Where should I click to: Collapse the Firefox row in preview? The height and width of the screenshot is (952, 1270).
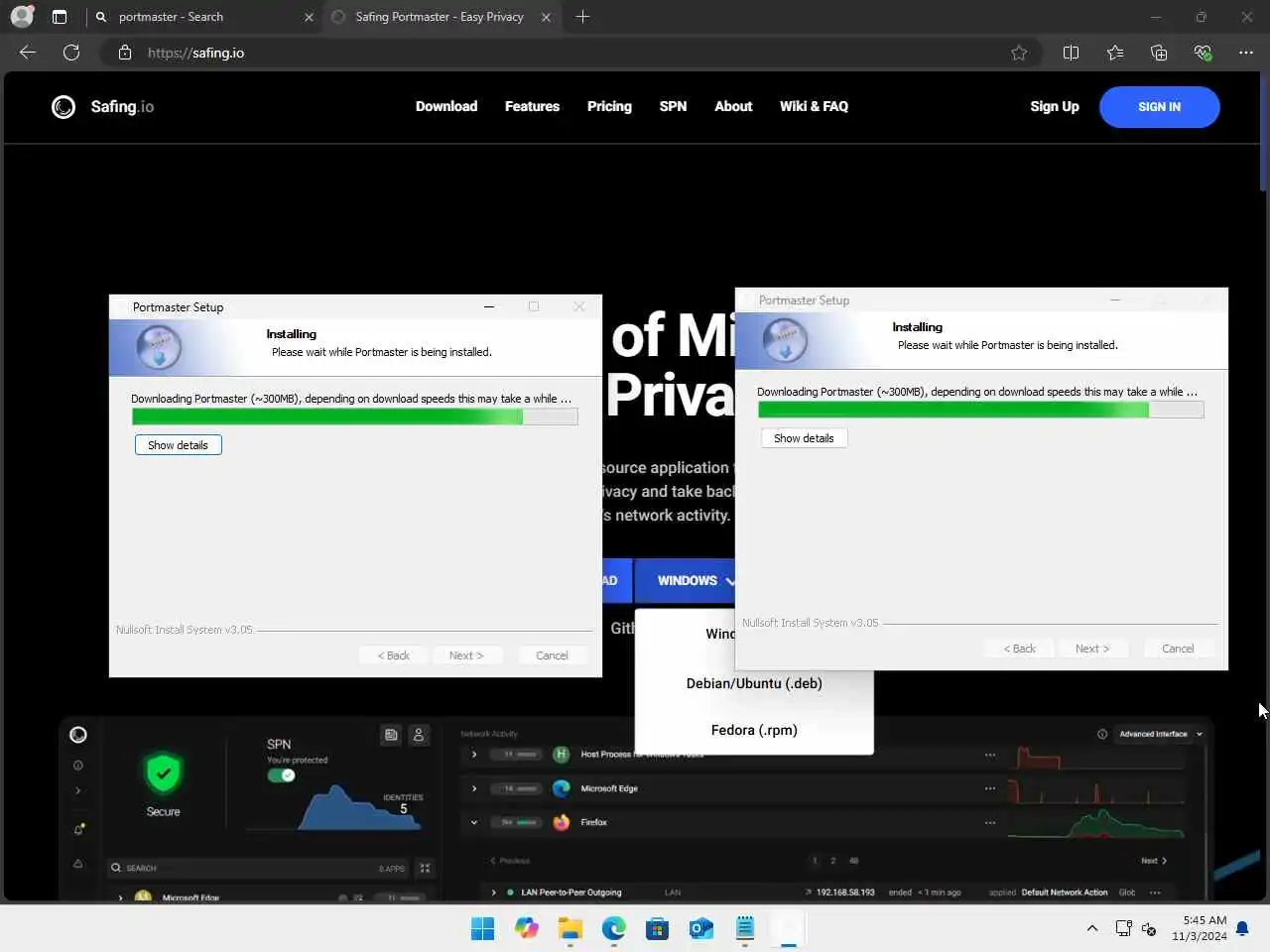[x=474, y=822]
